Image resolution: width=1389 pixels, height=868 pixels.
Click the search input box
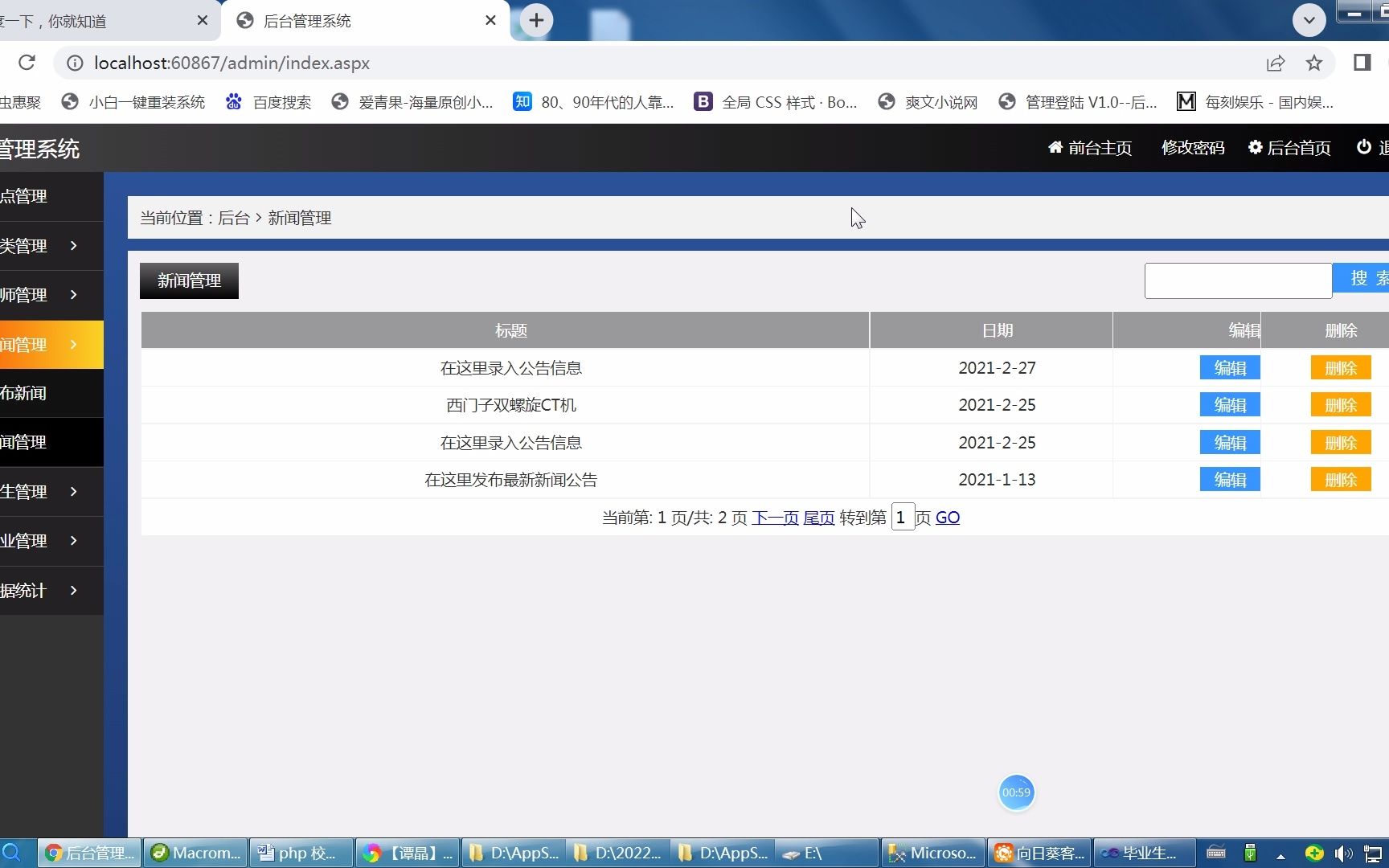pos(1238,280)
